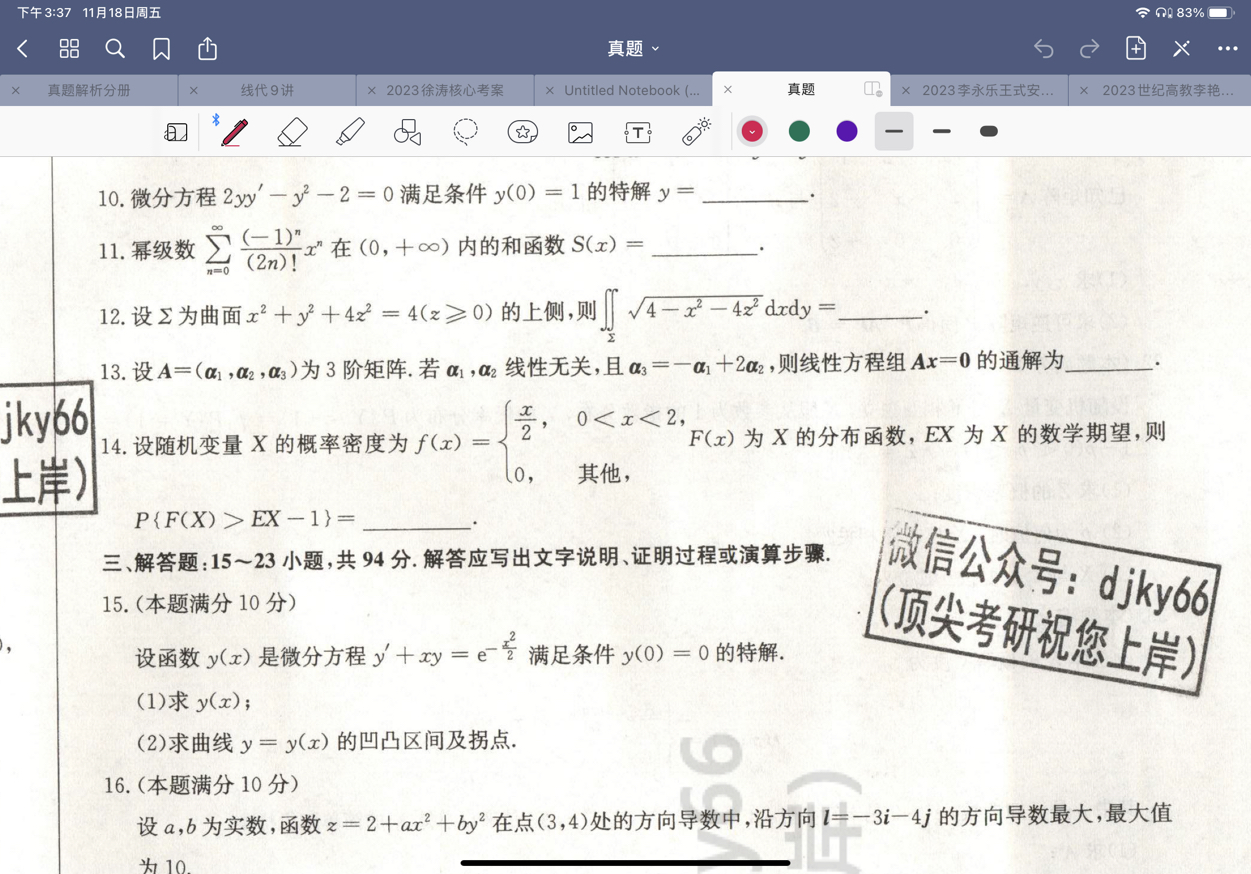Select the purple pen color swatch
The width and height of the screenshot is (1251, 874).
point(846,131)
